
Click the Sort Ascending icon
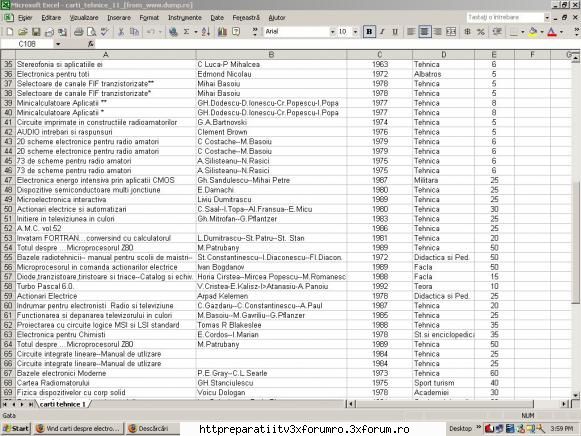click(x=206, y=32)
